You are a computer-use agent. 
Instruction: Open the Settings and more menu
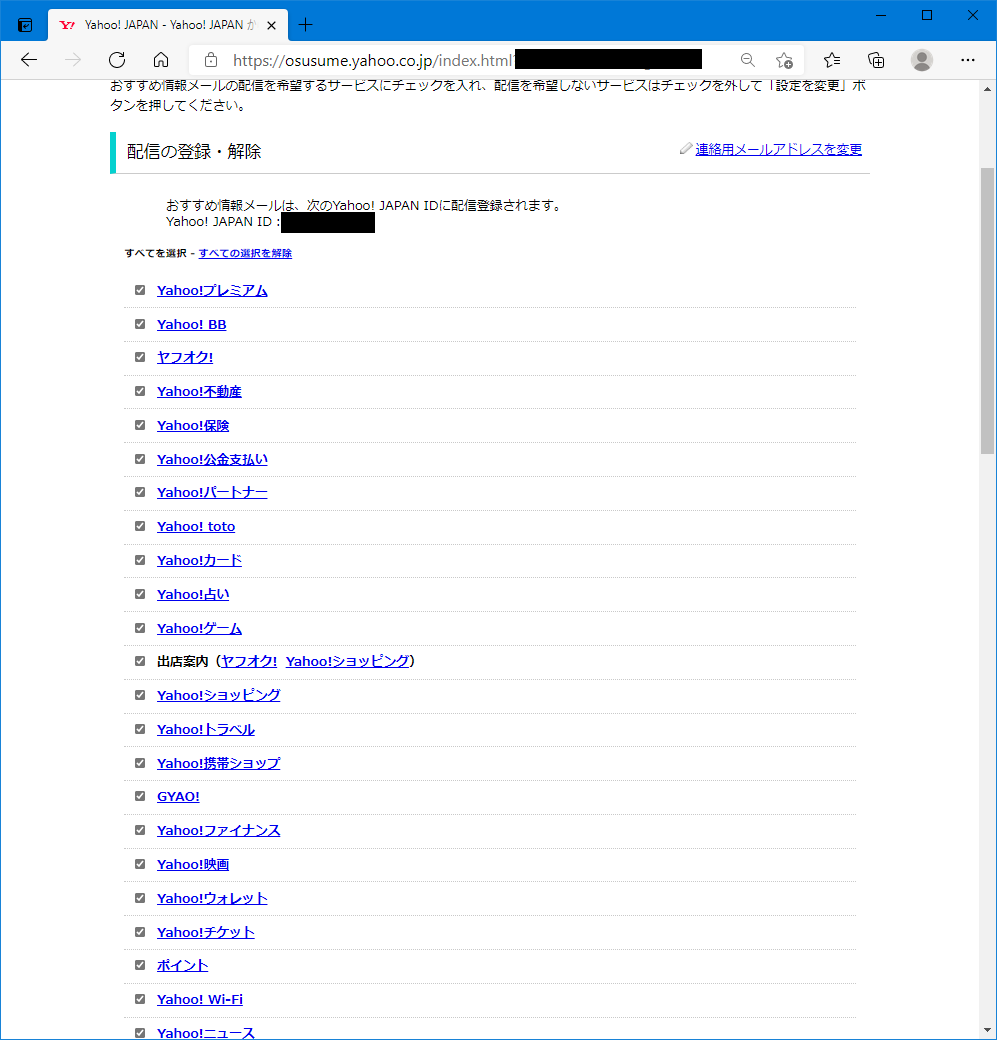(x=967, y=60)
